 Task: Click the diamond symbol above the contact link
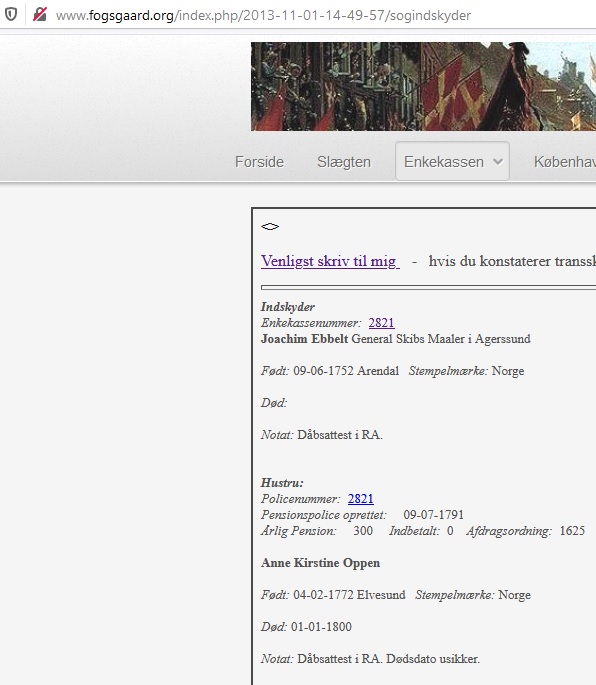[x=270, y=226]
